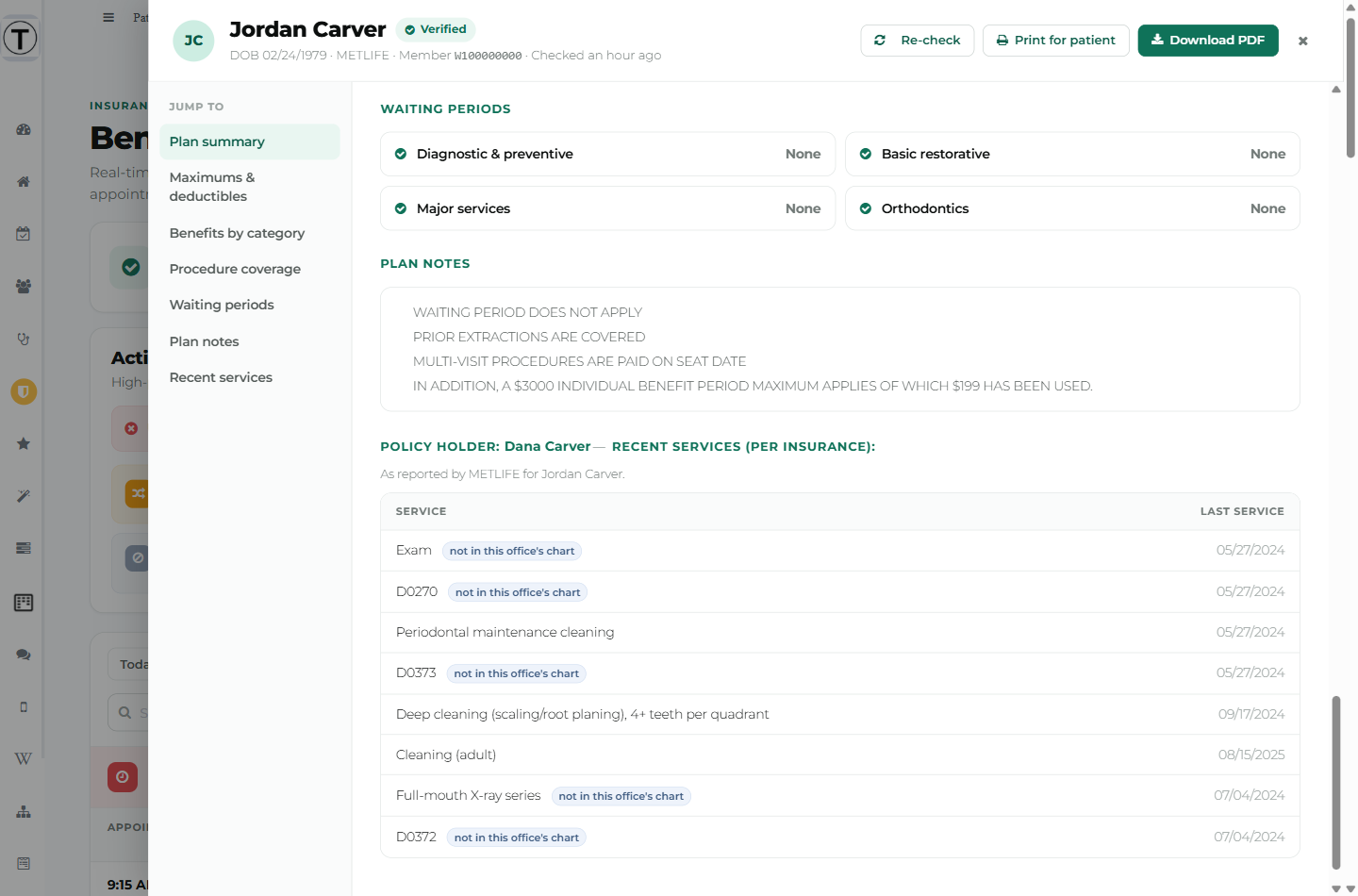Open the chat bubbles icon in sidebar
This screenshot has height=896, width=1358.
pos(24,655)
